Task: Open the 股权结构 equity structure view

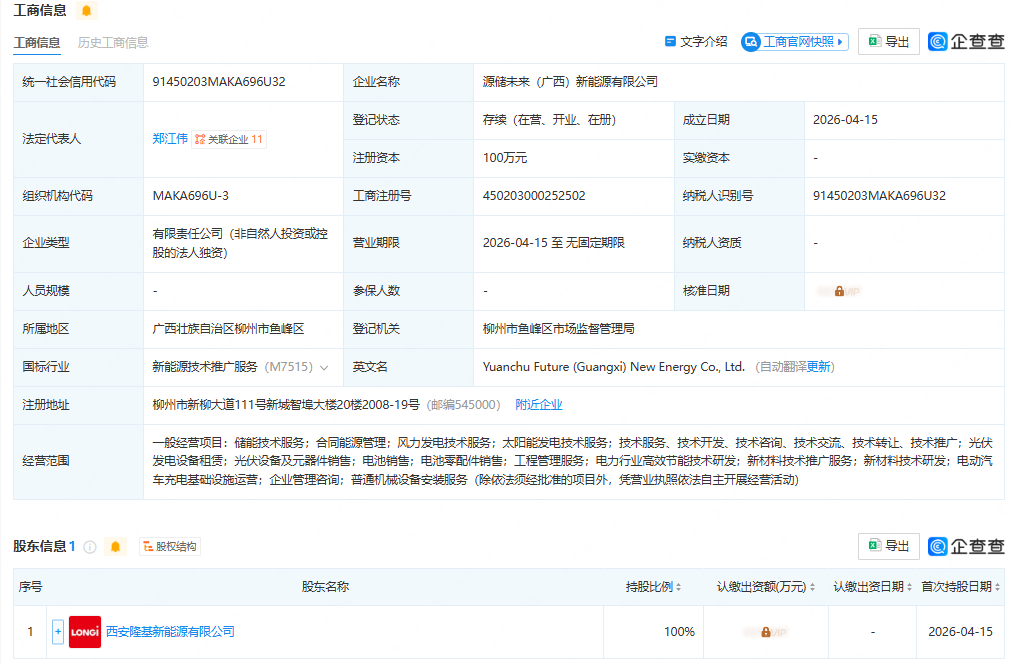Action: click(172, 546)
